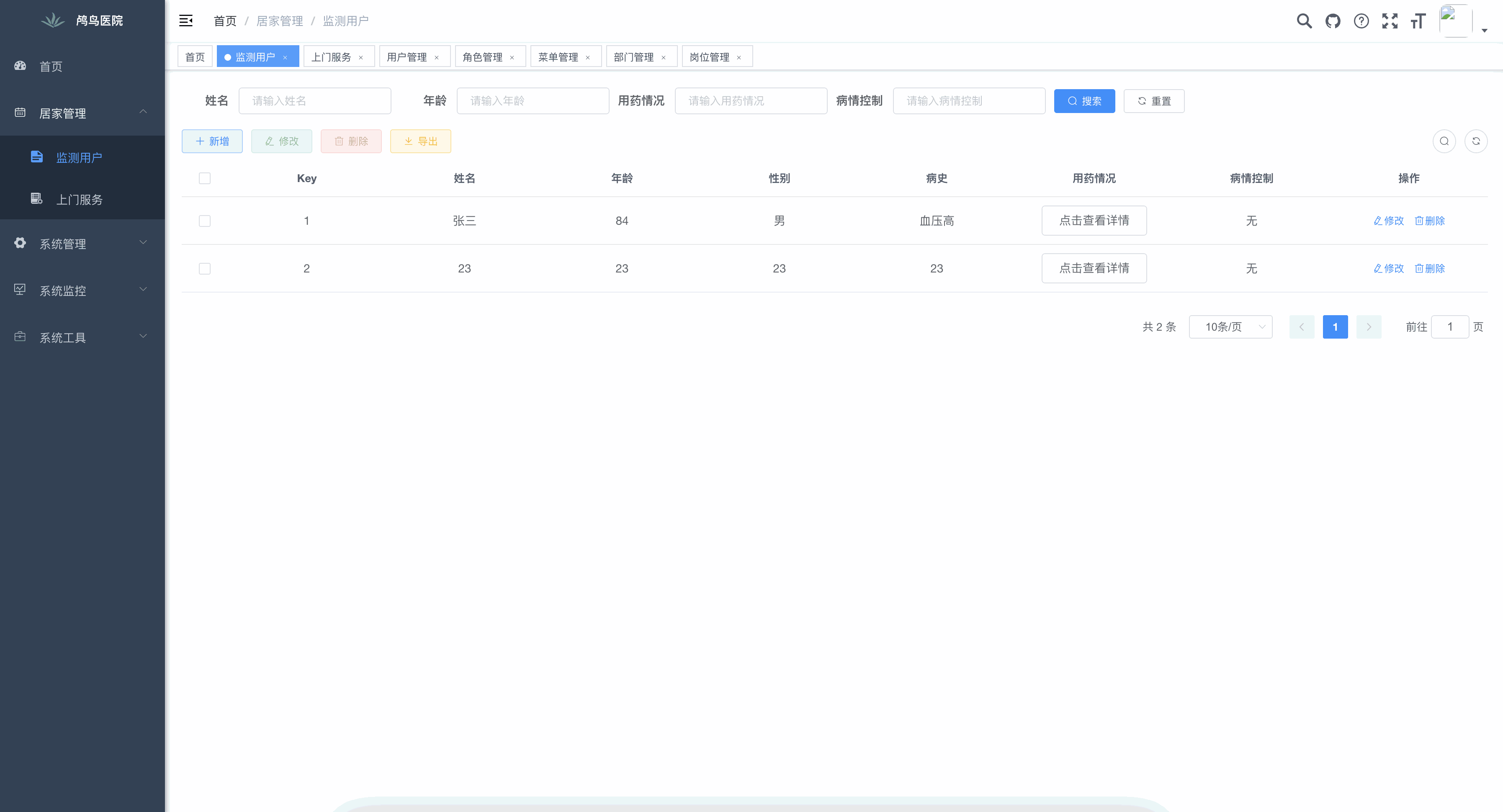The height and width of the screenshot is (812, 1503).
Task: Click the 导出 export button
Action: point(420,141)
